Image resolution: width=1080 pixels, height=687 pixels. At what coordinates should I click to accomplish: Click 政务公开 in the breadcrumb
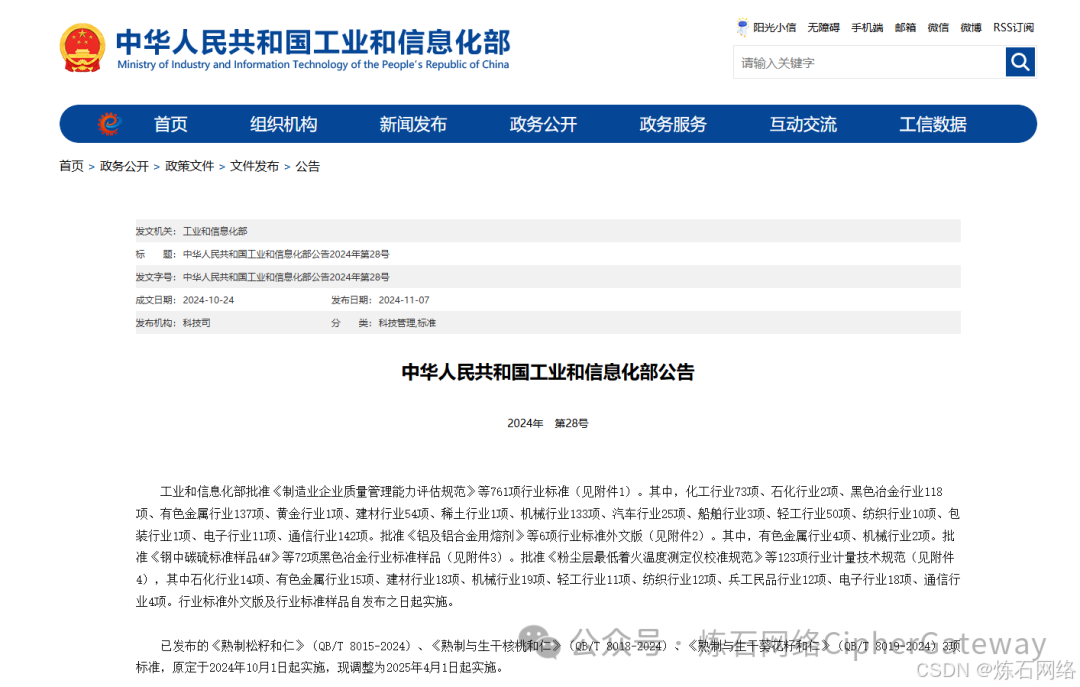coord(125,166)
